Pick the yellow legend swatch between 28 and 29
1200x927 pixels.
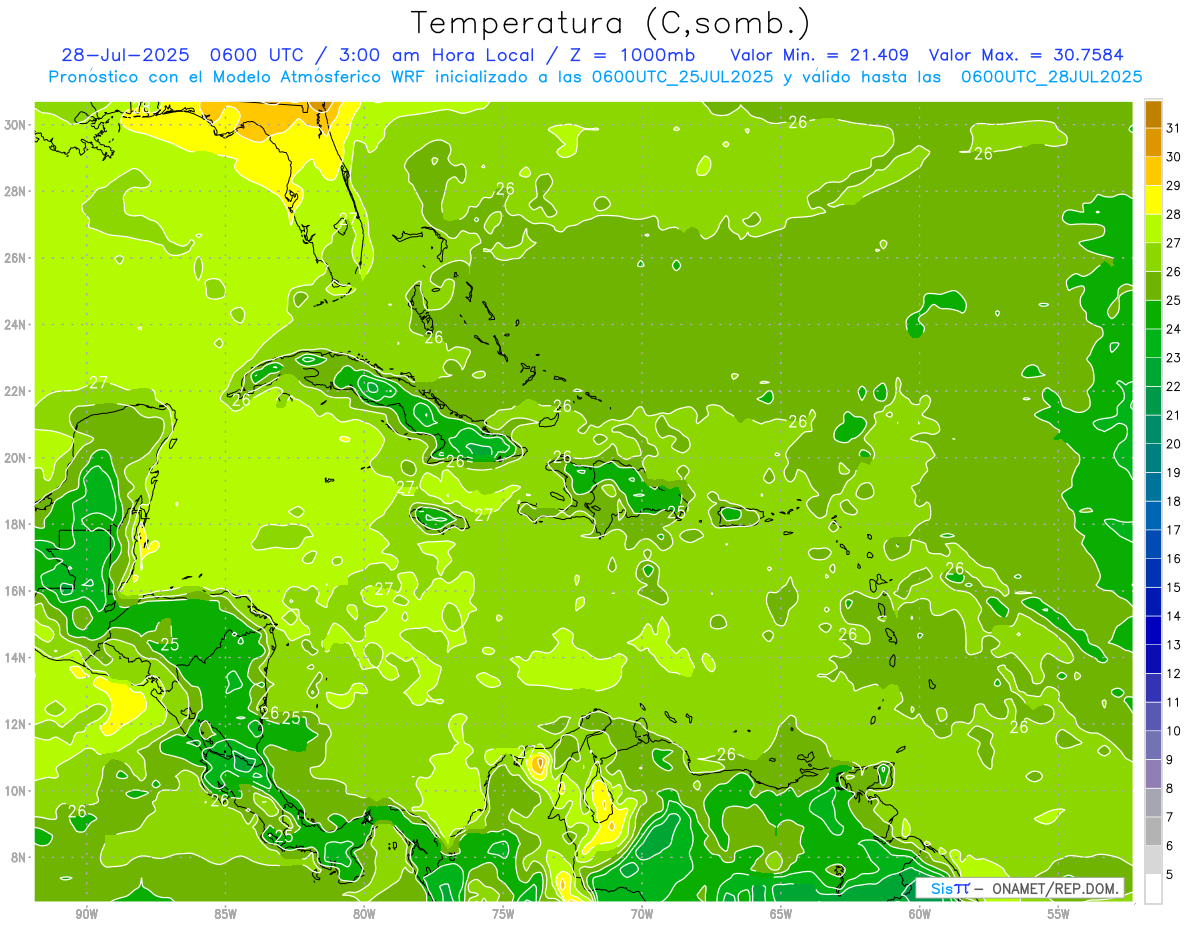[1154, 200]
